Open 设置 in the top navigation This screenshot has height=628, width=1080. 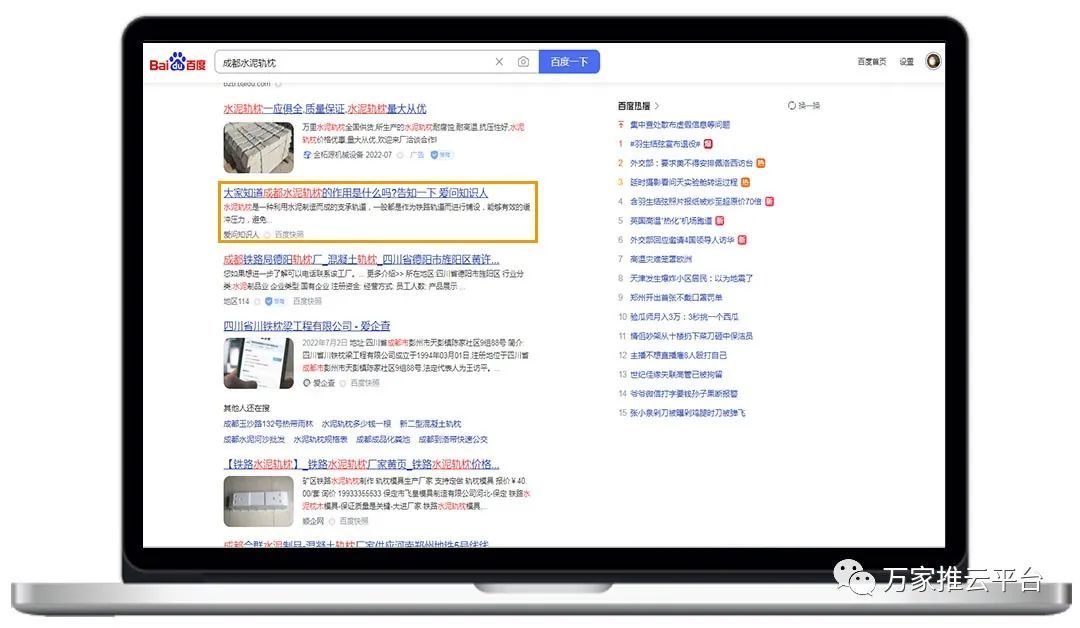(906, 62)
